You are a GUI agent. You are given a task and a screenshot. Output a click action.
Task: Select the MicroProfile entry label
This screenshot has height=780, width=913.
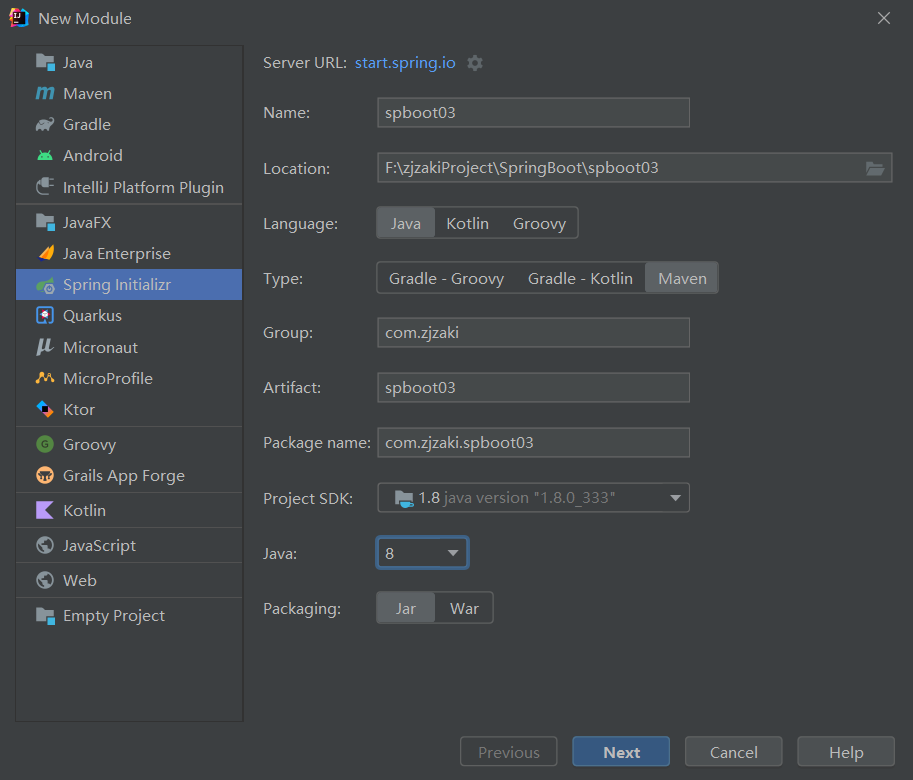(x=108, y=378)
